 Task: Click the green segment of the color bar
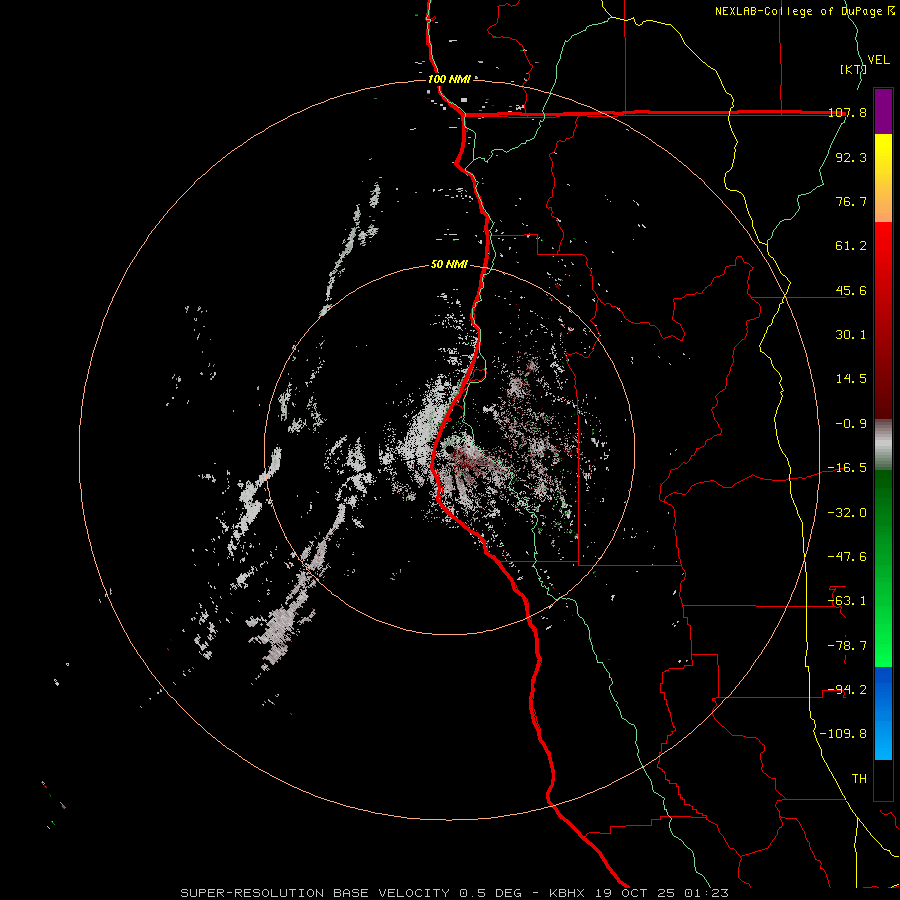pyautogui.click(x=883, y=568)
